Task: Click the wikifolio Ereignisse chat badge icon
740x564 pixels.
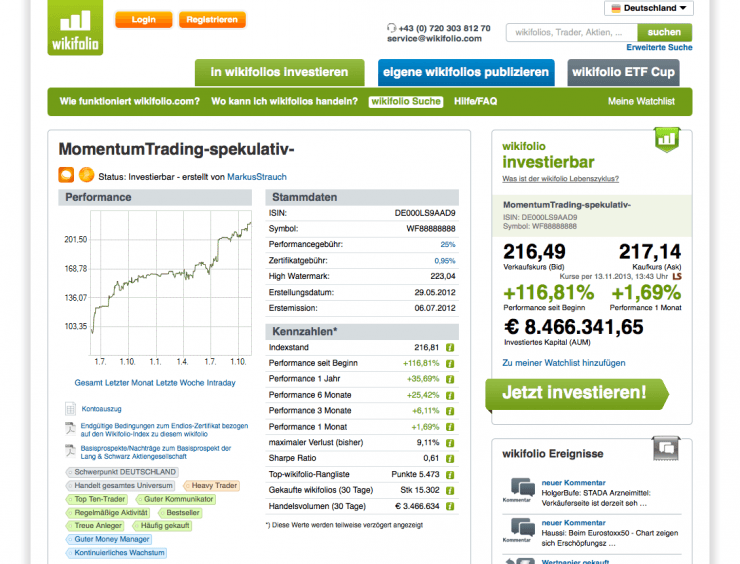Action: click(x=666, y=448)
